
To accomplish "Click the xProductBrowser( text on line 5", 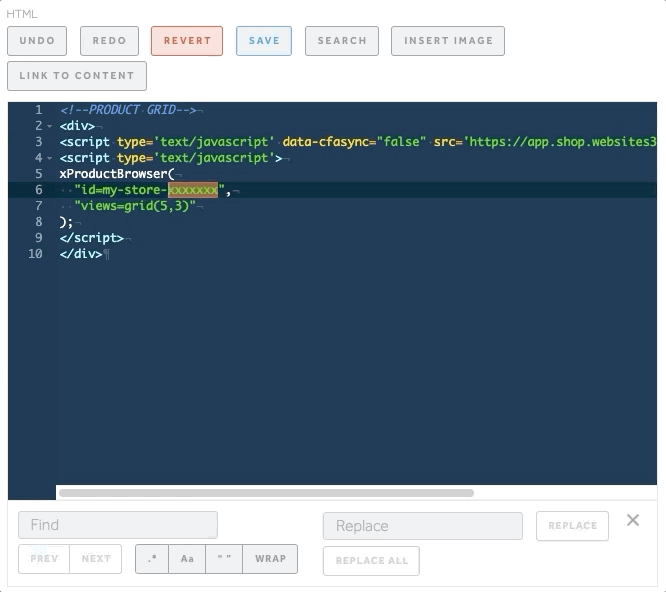I will [x=117, y=174].
